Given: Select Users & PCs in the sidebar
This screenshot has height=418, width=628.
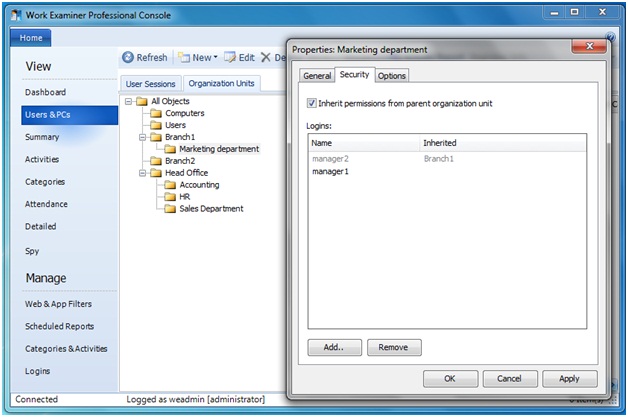Looking at the screenshot, I should coord(69,115).
